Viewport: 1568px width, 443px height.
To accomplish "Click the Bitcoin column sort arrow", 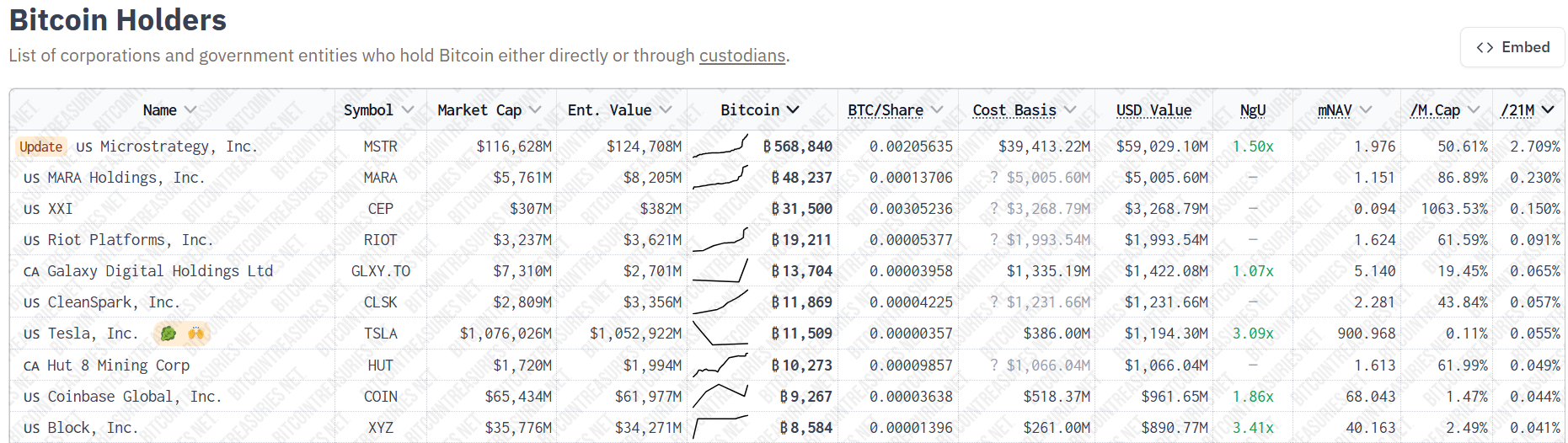I will [x=793, y=110].
